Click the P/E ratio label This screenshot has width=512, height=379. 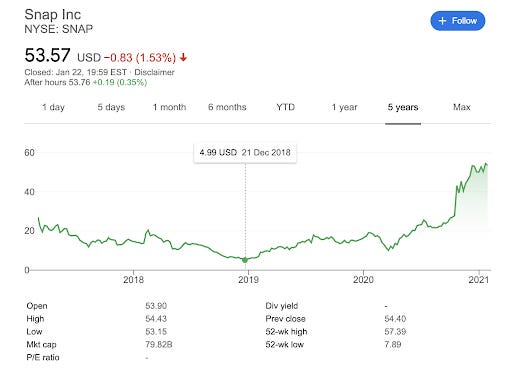pyautogui.click(x=43, y=357)
